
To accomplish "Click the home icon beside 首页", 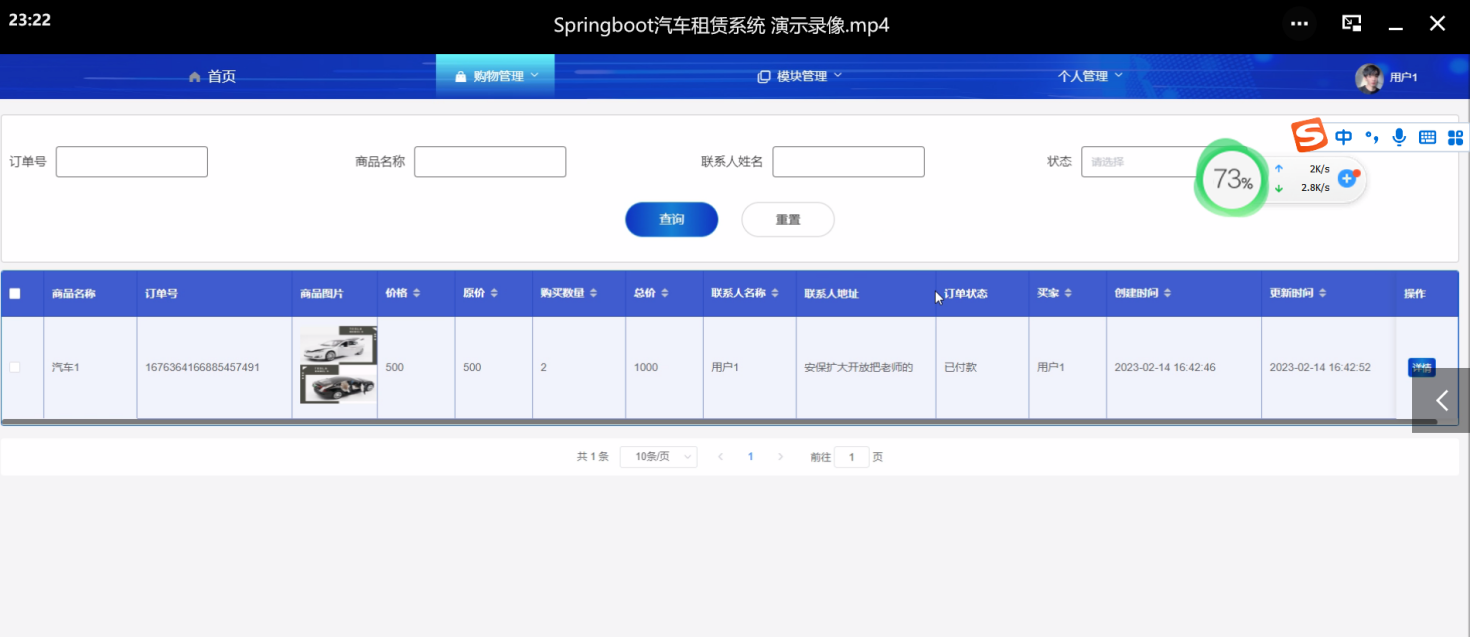I will 195,77.
